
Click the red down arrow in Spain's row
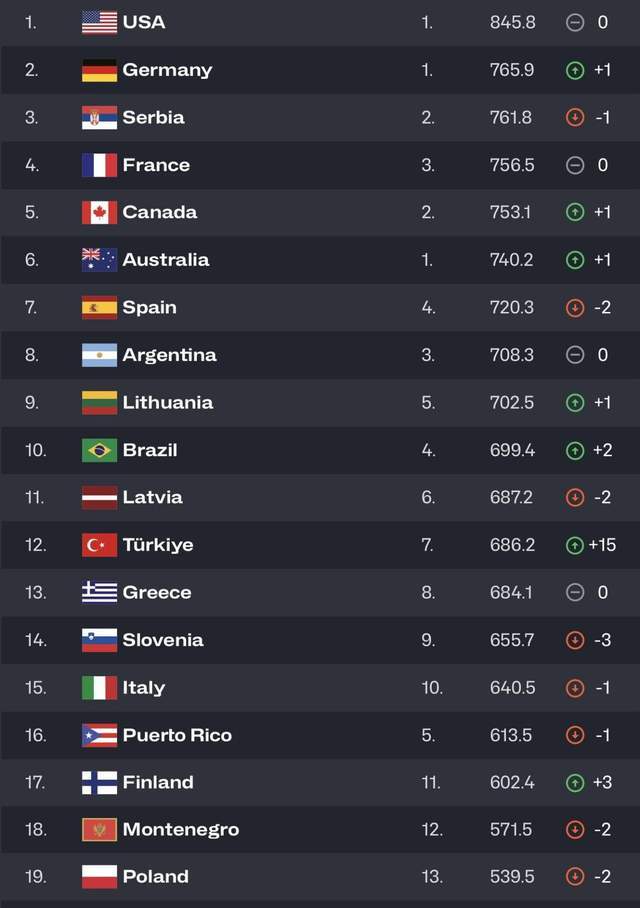574,308
